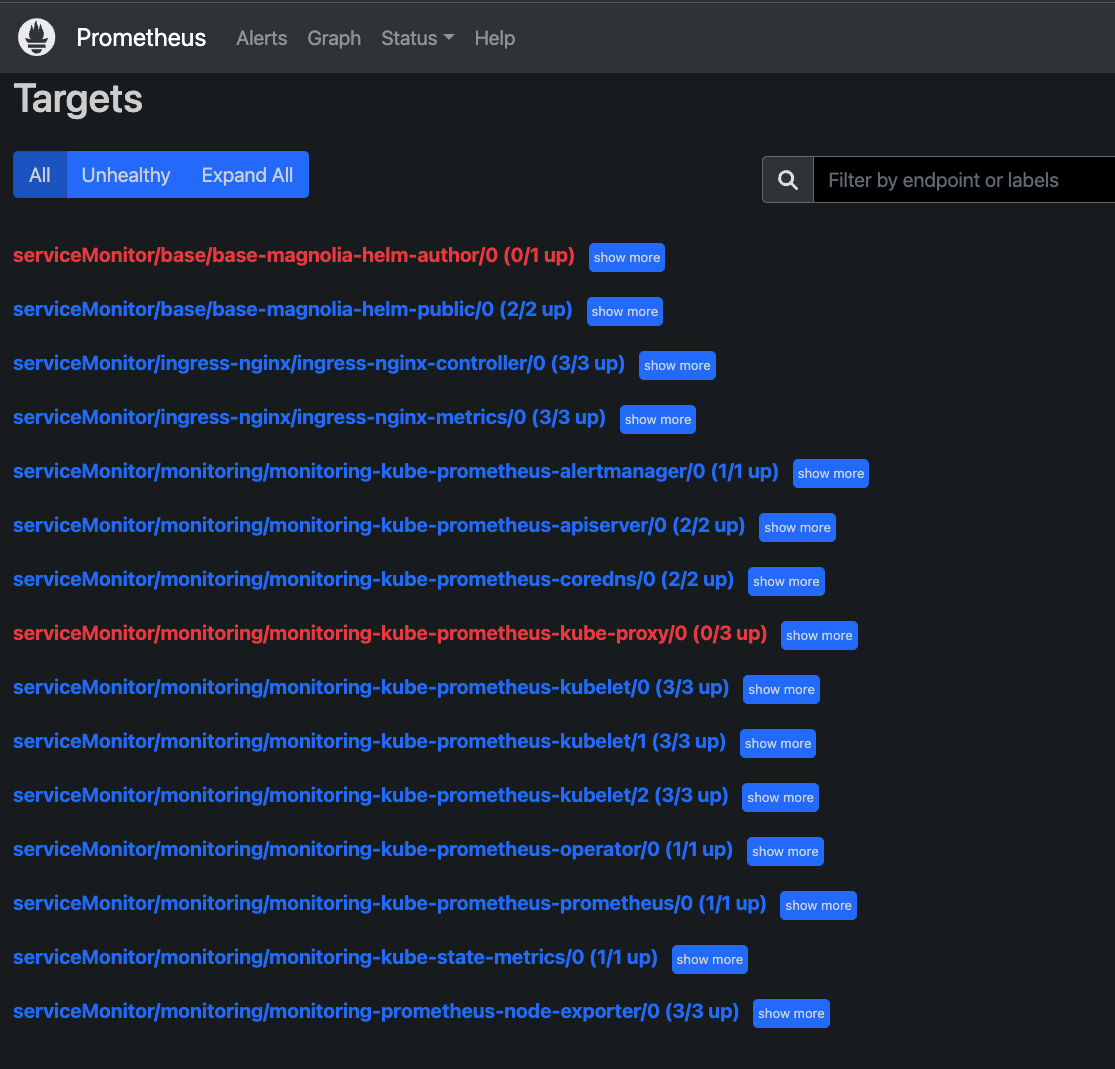This screenshot has height=1069, width=1115.
Task: Expand show more for kube-state-metrics
Action: [710, 959]
